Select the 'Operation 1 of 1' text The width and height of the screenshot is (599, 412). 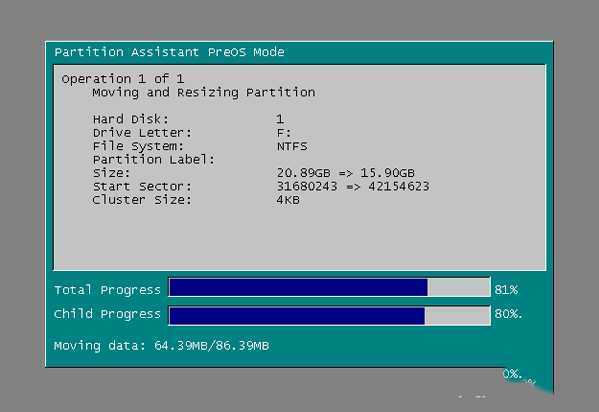point(123,79)
